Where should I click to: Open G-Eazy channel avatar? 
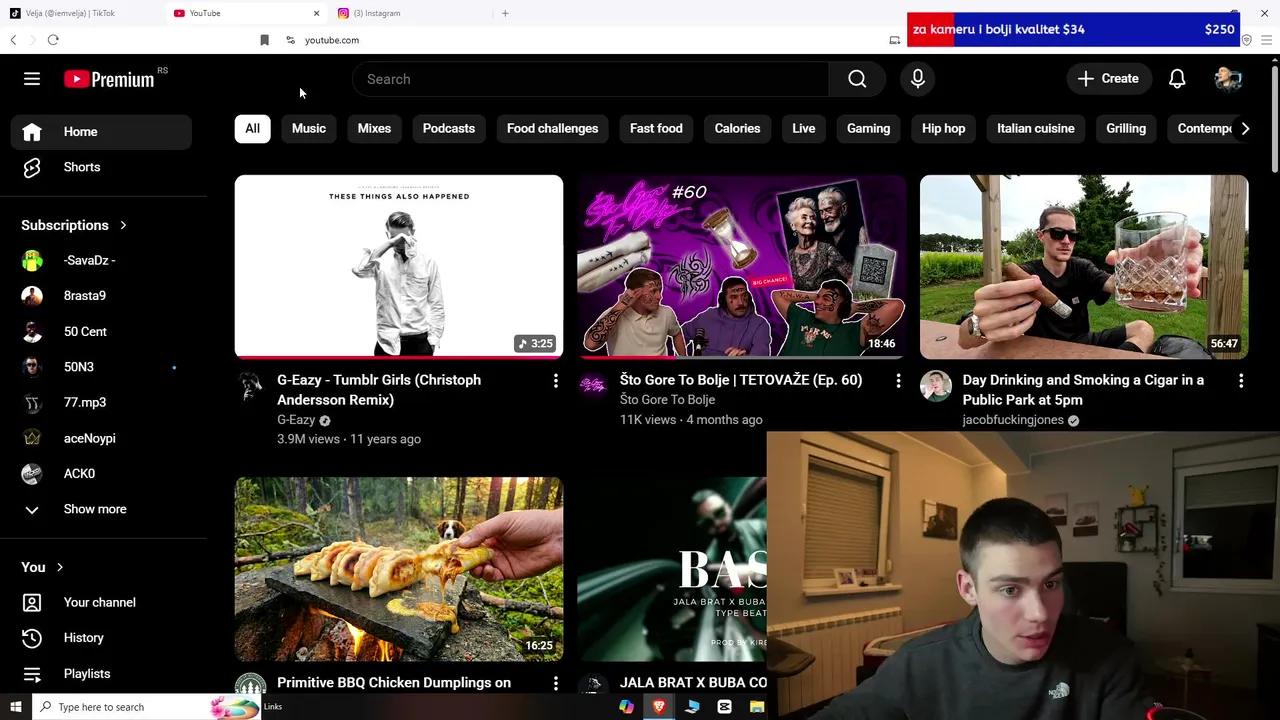(250, 385)
